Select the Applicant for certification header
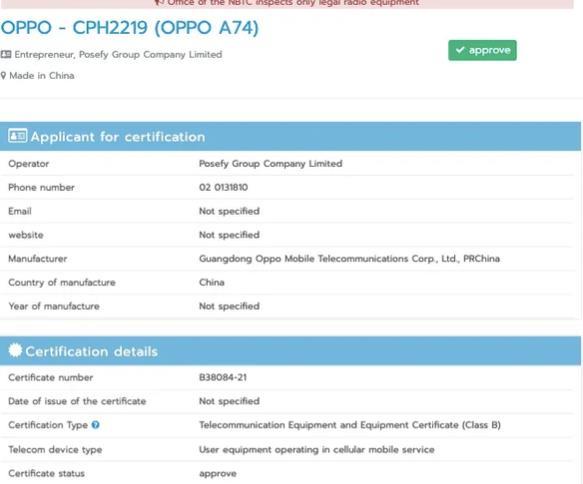This screenshot has height=484, width=583. [x=290, y=136]
